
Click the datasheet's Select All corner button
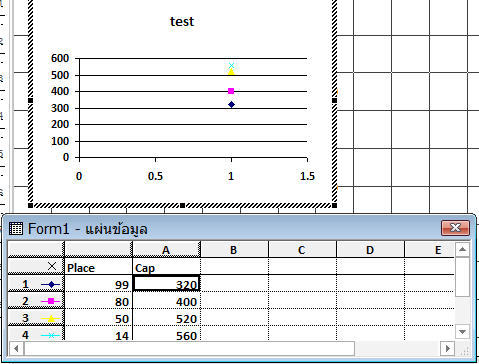point(36,249)
